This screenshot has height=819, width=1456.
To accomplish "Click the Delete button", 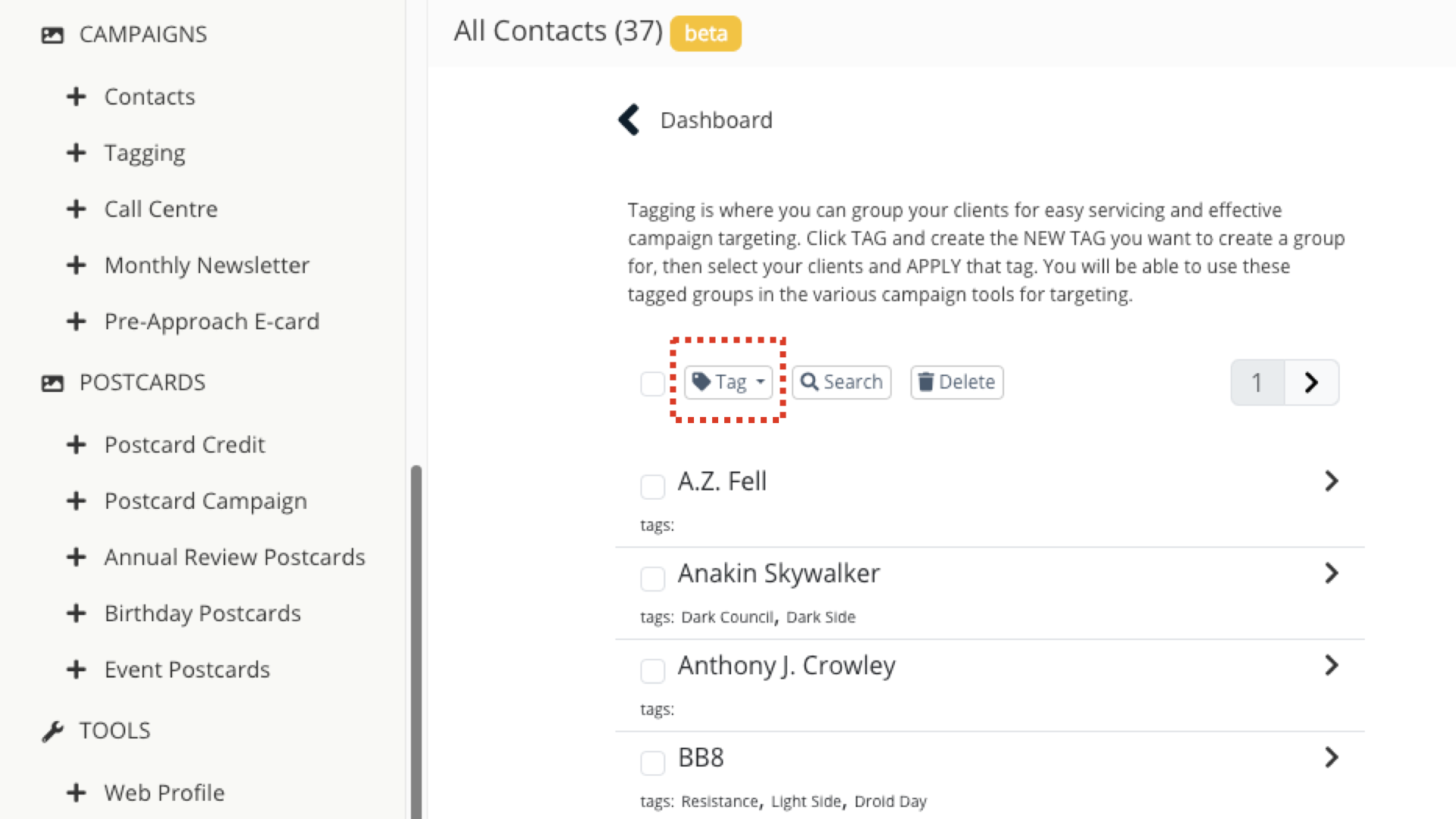I will tap(956, 382).
